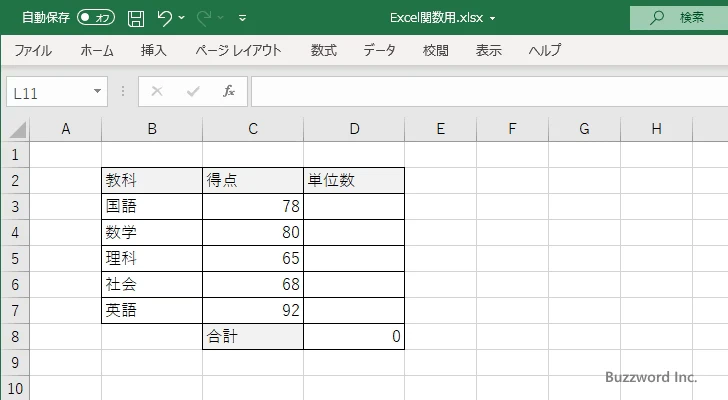Image resolution: width=728 pixels, height=400 pixels.
Task: Open the Undo history dropdown arrow
Action: 182,18
